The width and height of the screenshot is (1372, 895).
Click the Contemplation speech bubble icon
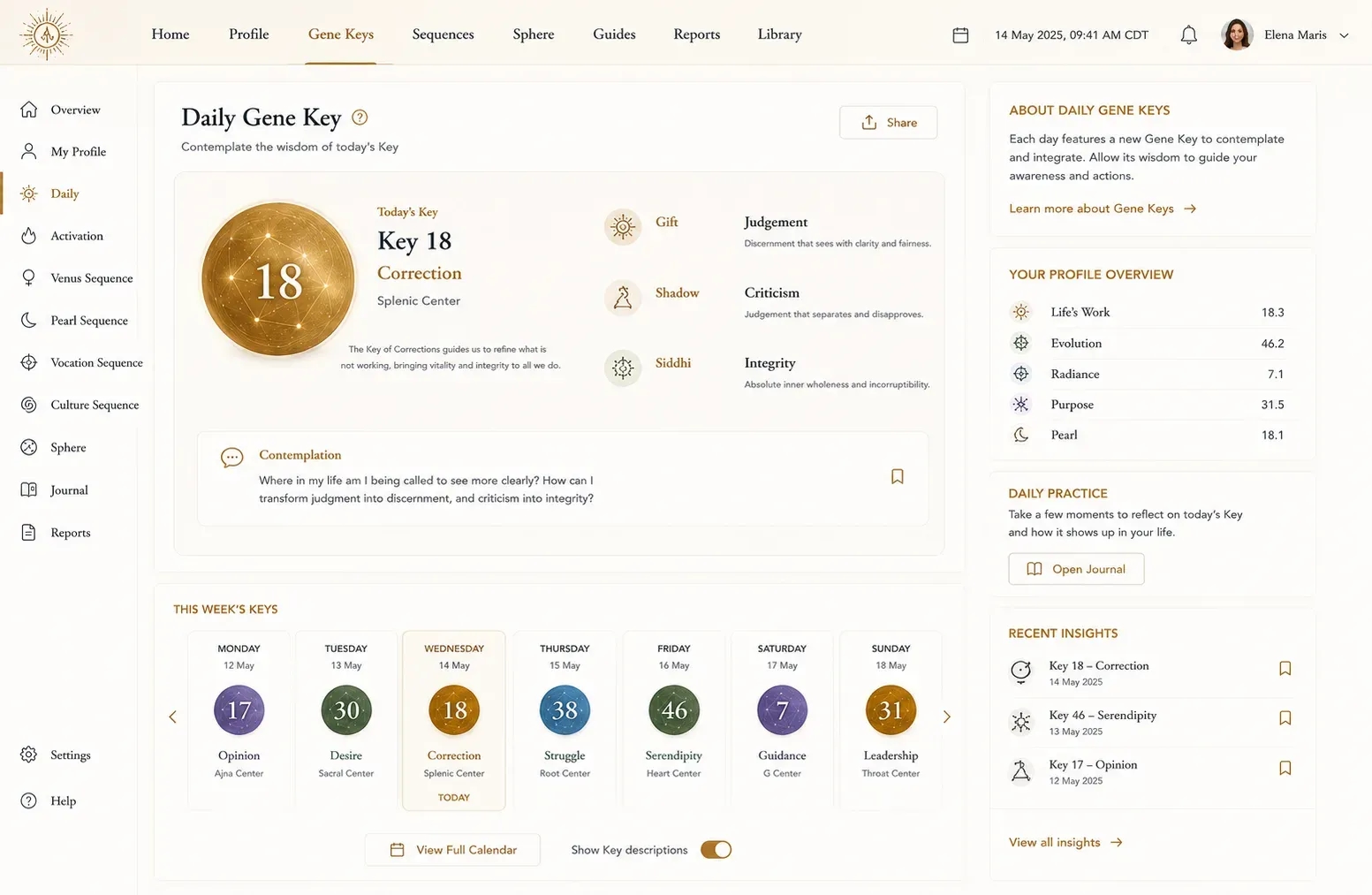tap(231, 458)
